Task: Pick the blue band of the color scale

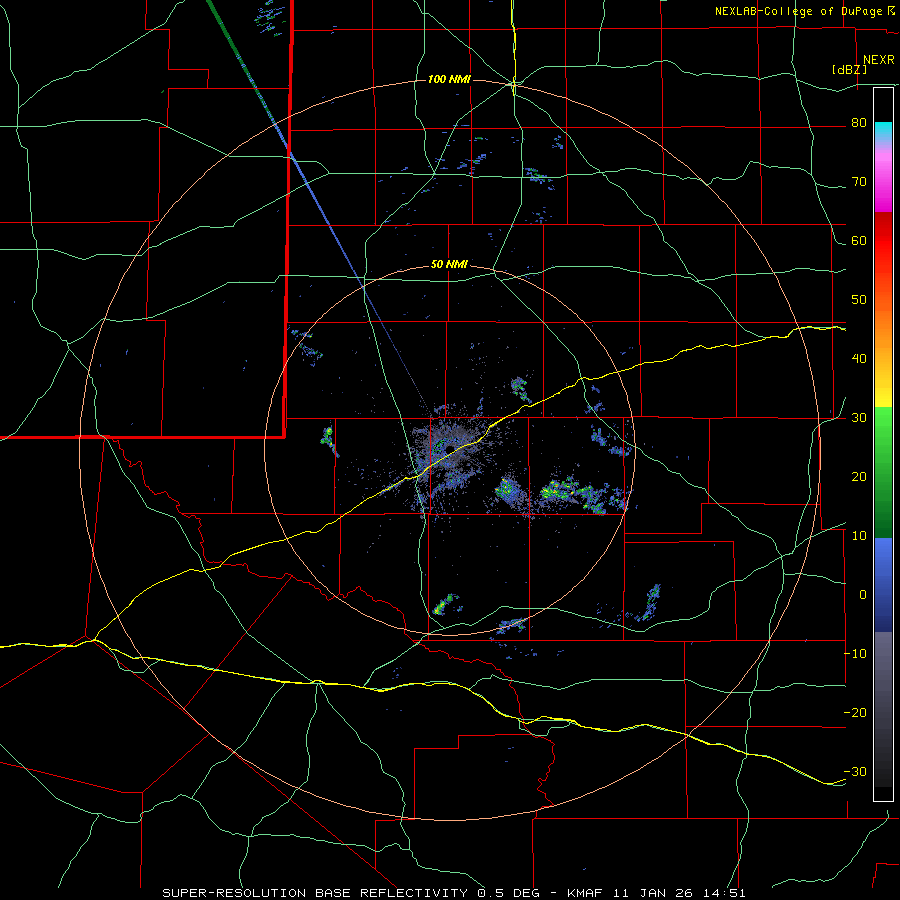Action: point(883,585)
